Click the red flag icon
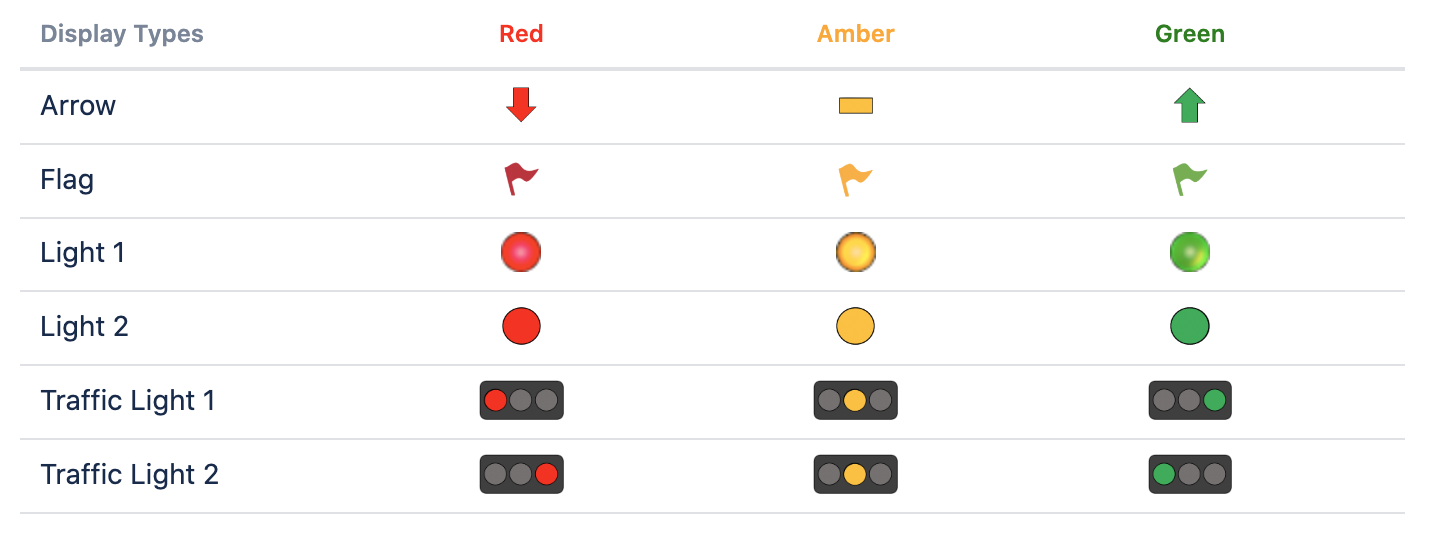The height and width of the screenshot is (546, 1432). 521,180
